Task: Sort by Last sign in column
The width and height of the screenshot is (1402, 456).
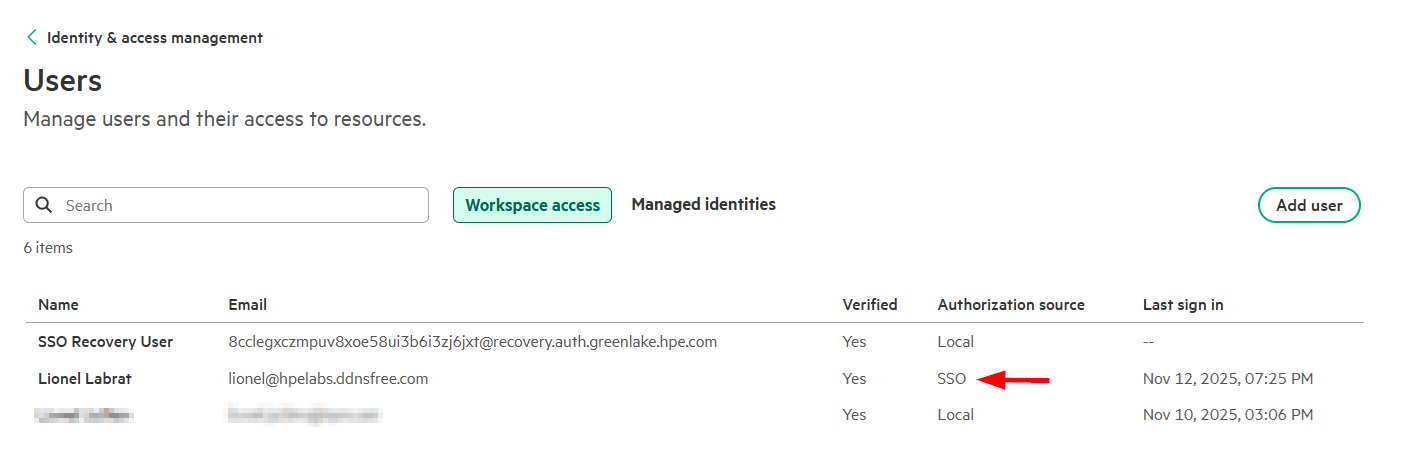Action: pyautogui.click(x=1182, y=304)
